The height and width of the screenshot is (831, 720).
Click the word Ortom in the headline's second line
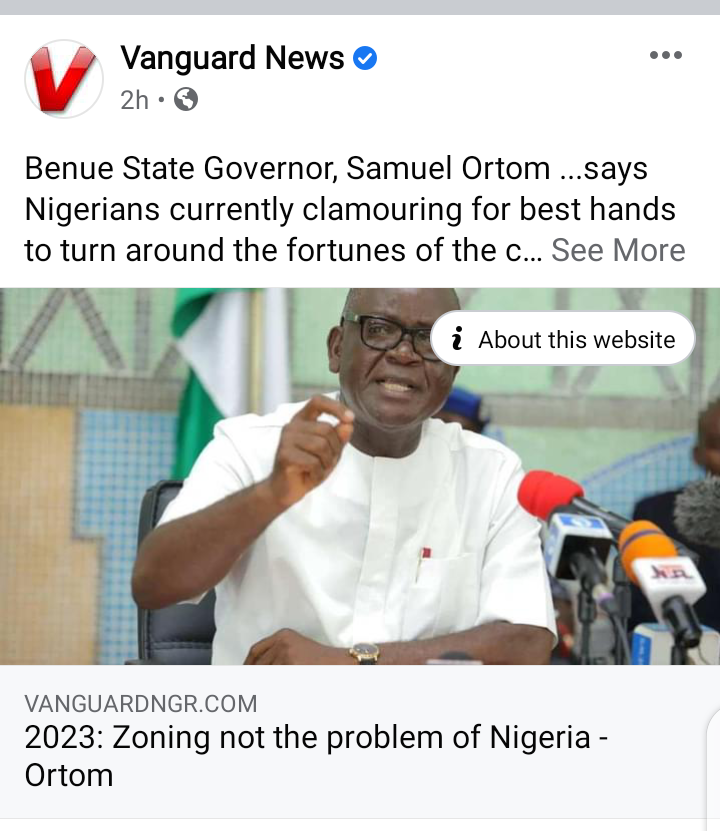69,775
